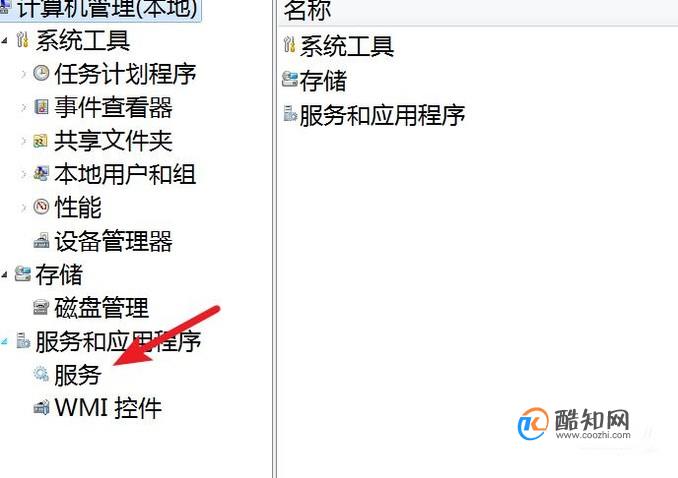This screenshot has width=678, height=478.
Task: Click the Performance monitor icon
Action: [41, 206]
